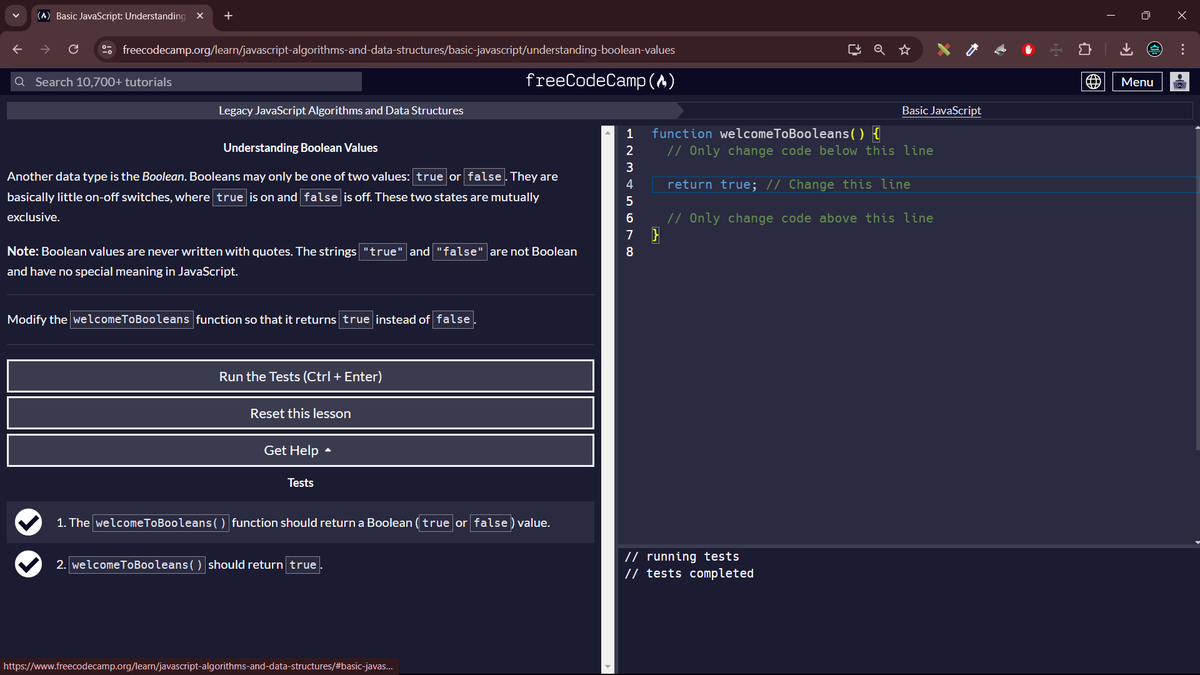
Task: Click Reset this lesson button
Action: (x=300, y=413)
